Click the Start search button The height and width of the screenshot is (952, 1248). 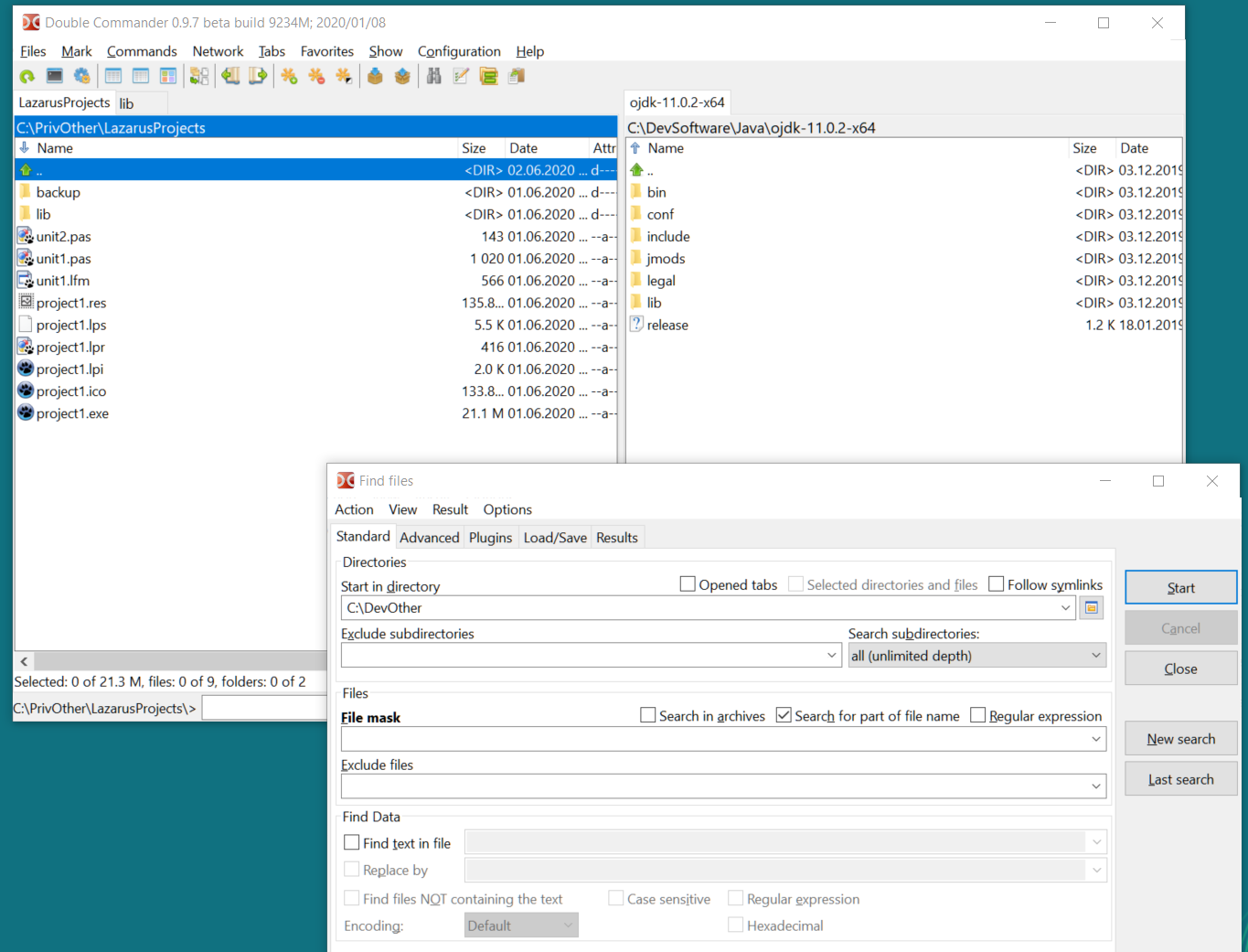[1180, 588]
